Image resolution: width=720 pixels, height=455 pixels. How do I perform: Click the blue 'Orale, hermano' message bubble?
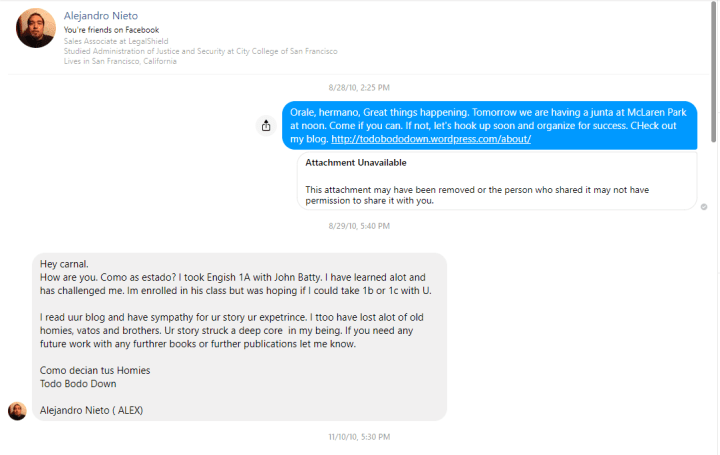click(x=490, y=119)
